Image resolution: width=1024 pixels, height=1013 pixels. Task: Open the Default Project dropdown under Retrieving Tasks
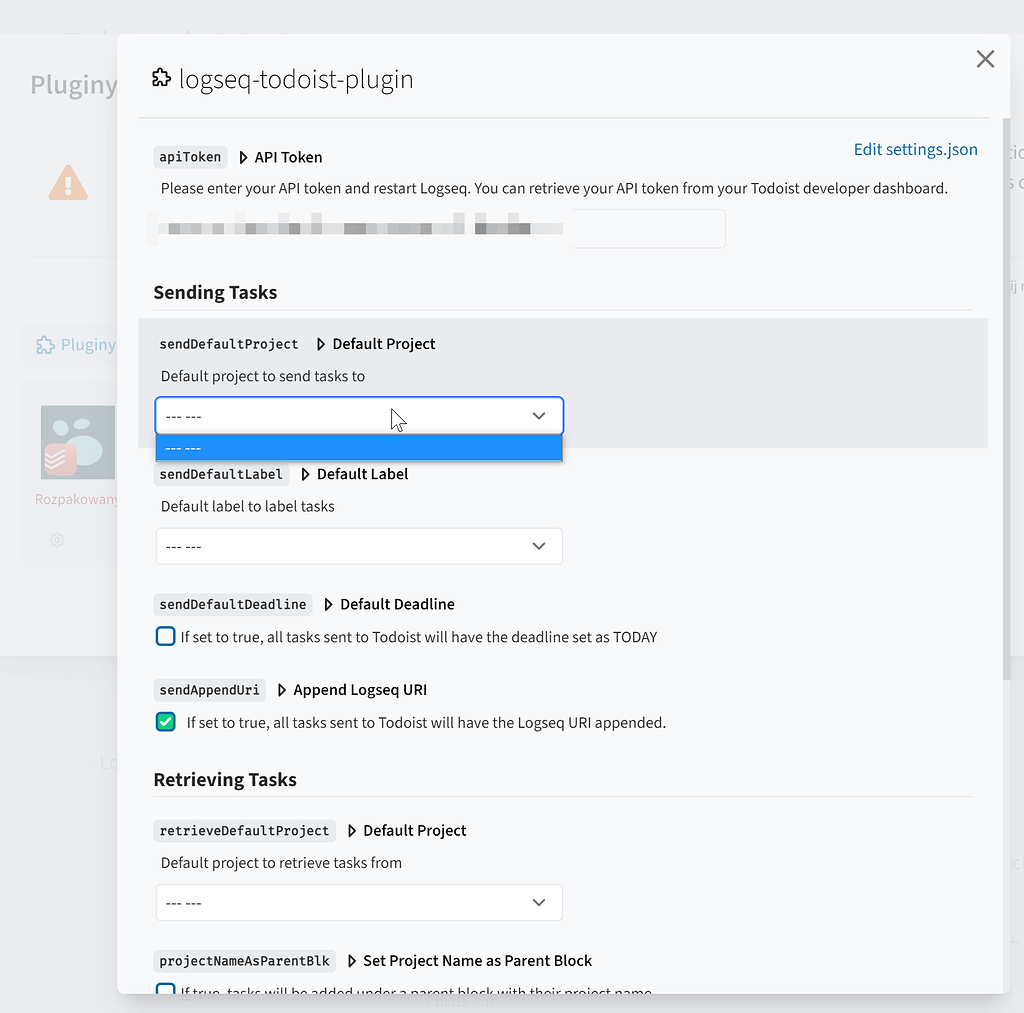tap(359, 902)
